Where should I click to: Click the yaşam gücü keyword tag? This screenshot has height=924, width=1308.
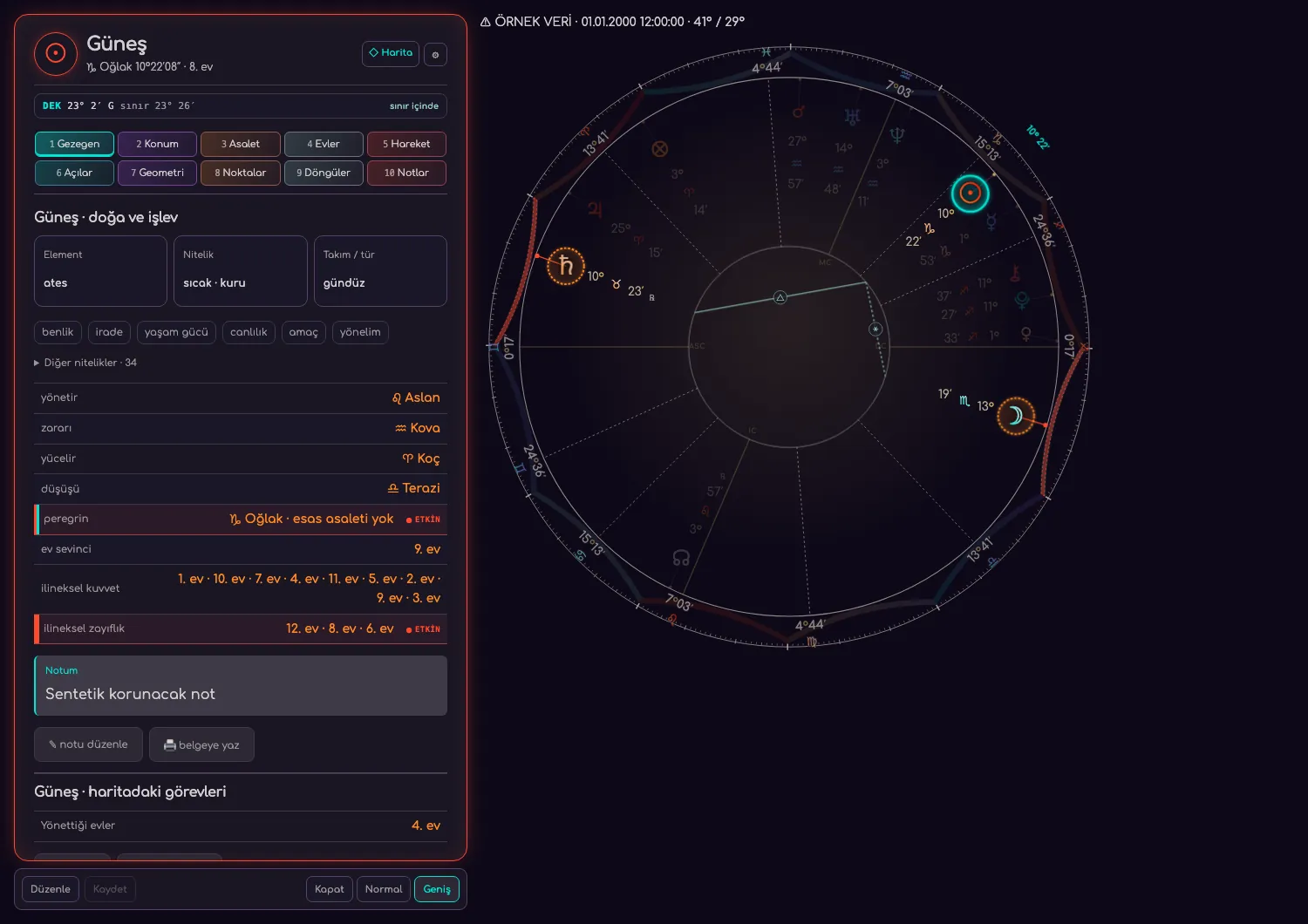[x=176, y=332]
